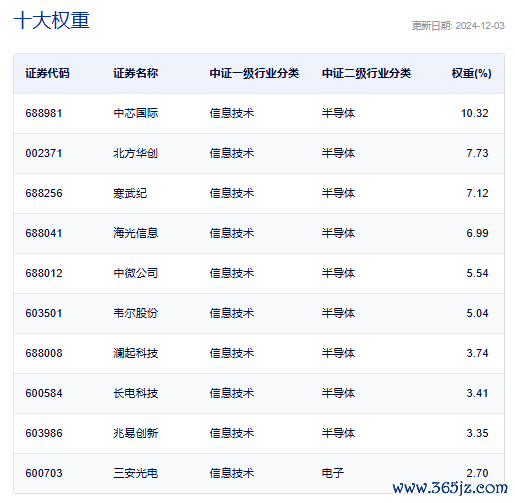Viewport: 515px width, 503px height.
Task: Click 信息技术 in the 三安光电 row
Action: 232,473
